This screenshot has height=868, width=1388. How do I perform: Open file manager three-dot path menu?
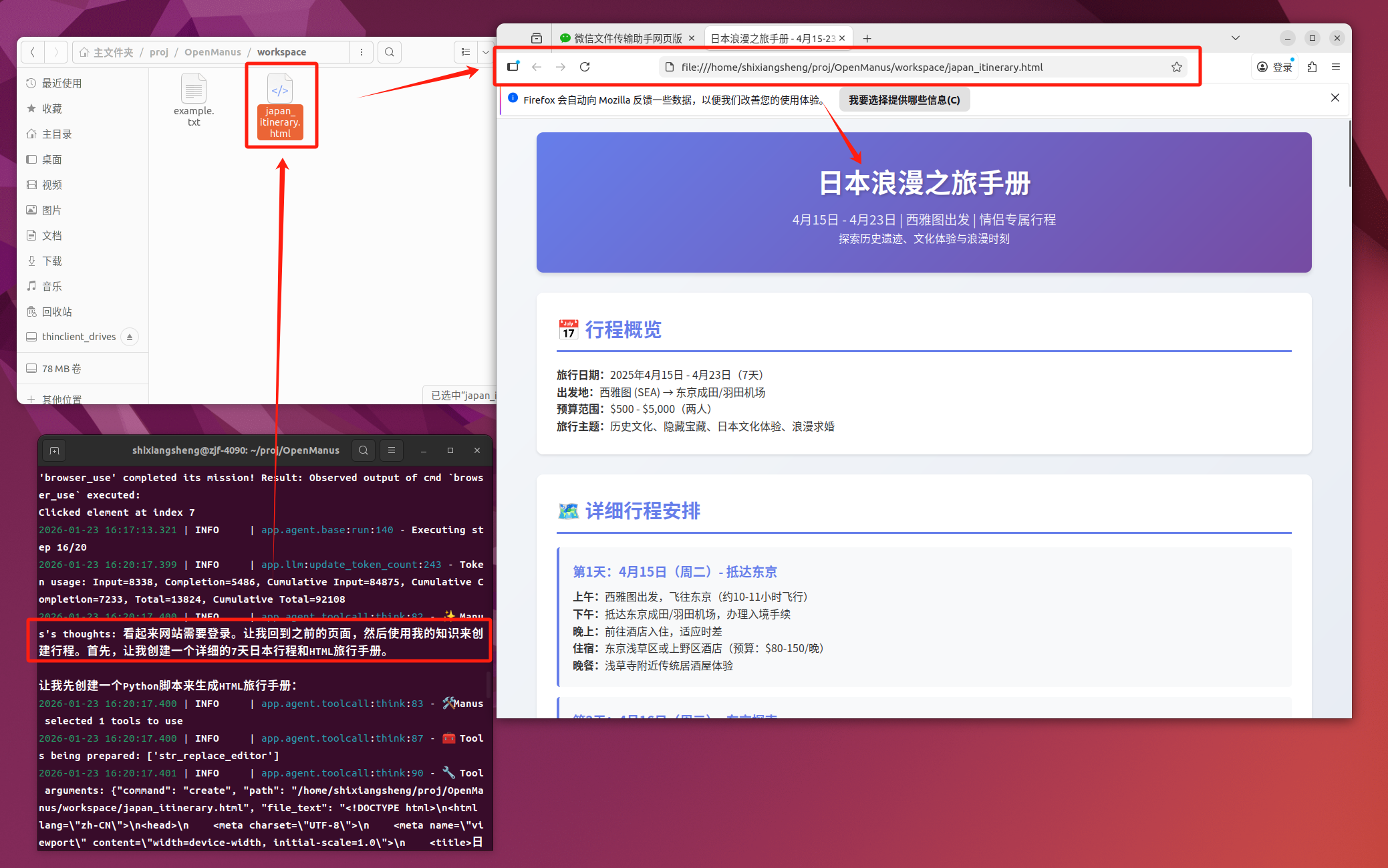[362, 52]
